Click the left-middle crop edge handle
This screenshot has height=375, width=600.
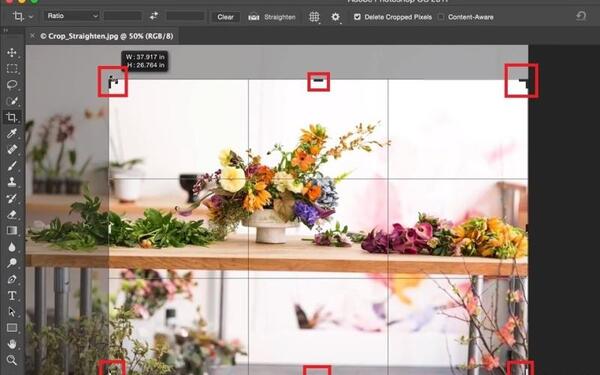[110, 228]
